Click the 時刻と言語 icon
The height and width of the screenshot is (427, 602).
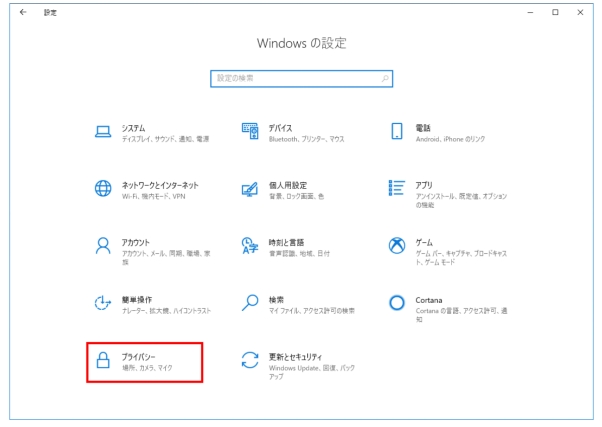pos(250,246)
